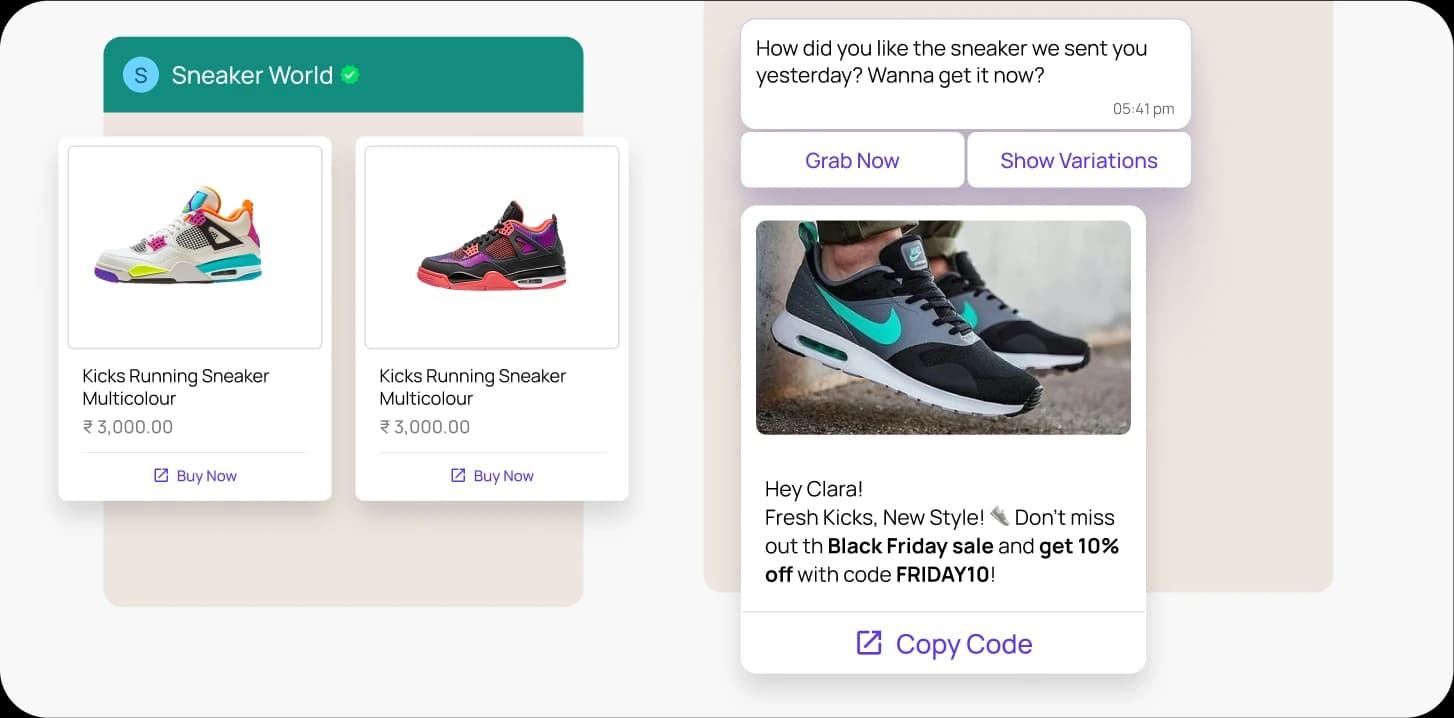Tap the Copy Code button
Viewport: 1454px width, 718px height.
(x=942, y=643)
